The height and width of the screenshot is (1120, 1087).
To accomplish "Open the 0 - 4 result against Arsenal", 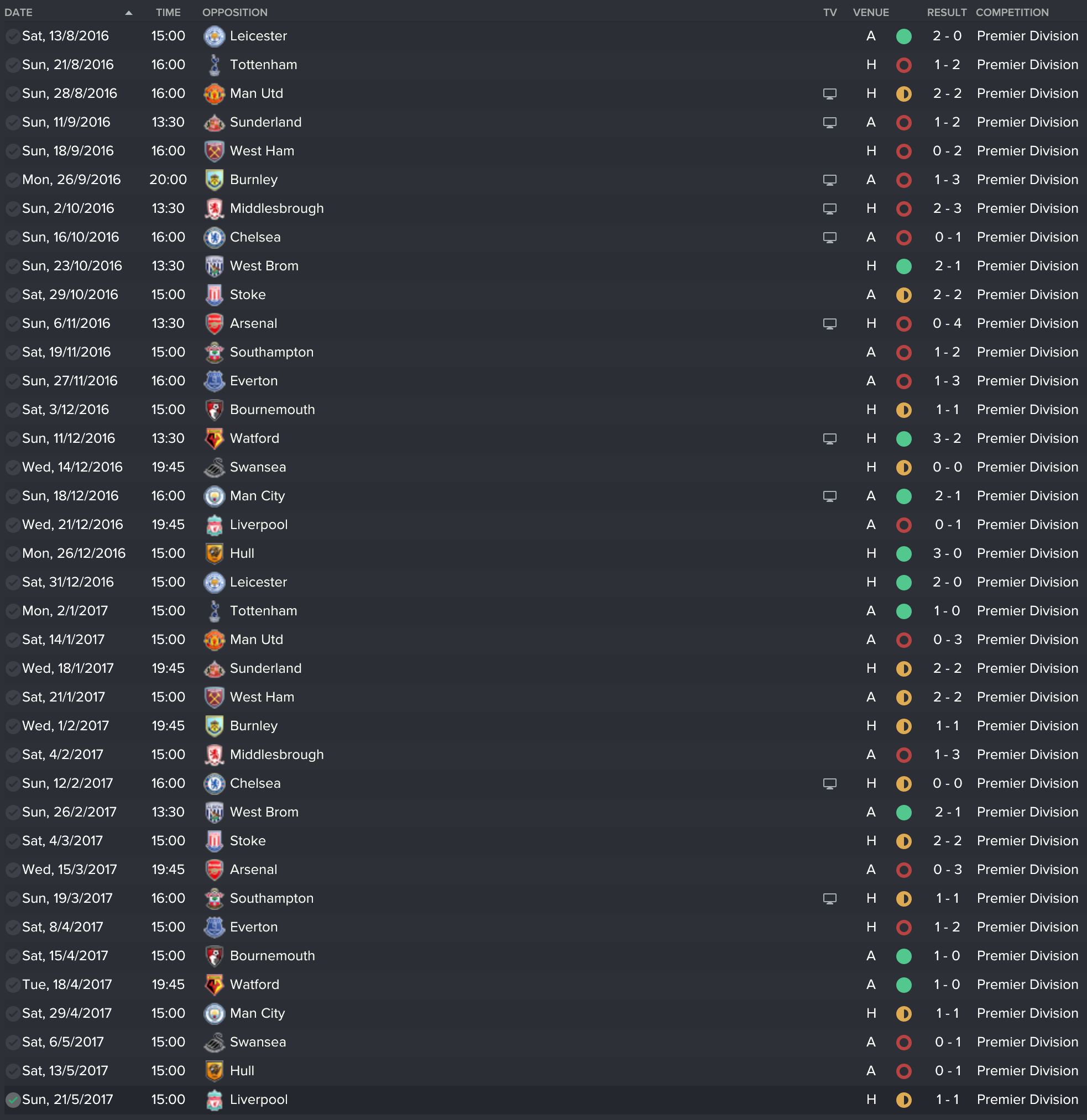I will tap(947, 324).
